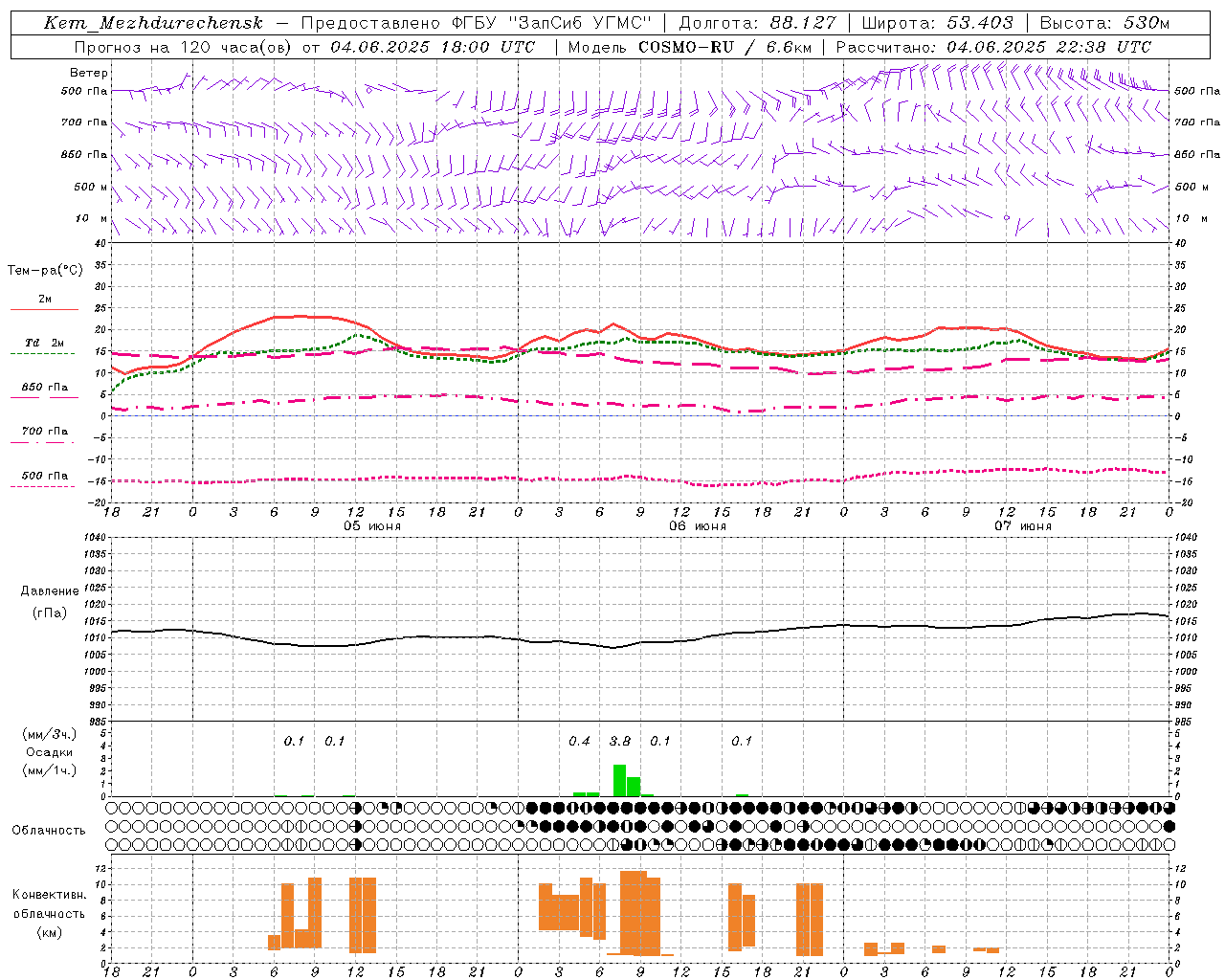Click the 500 гПа entry in temperature legend
Image resolution: width=1225 pixels, height=980 pixels.
[45, 476]
